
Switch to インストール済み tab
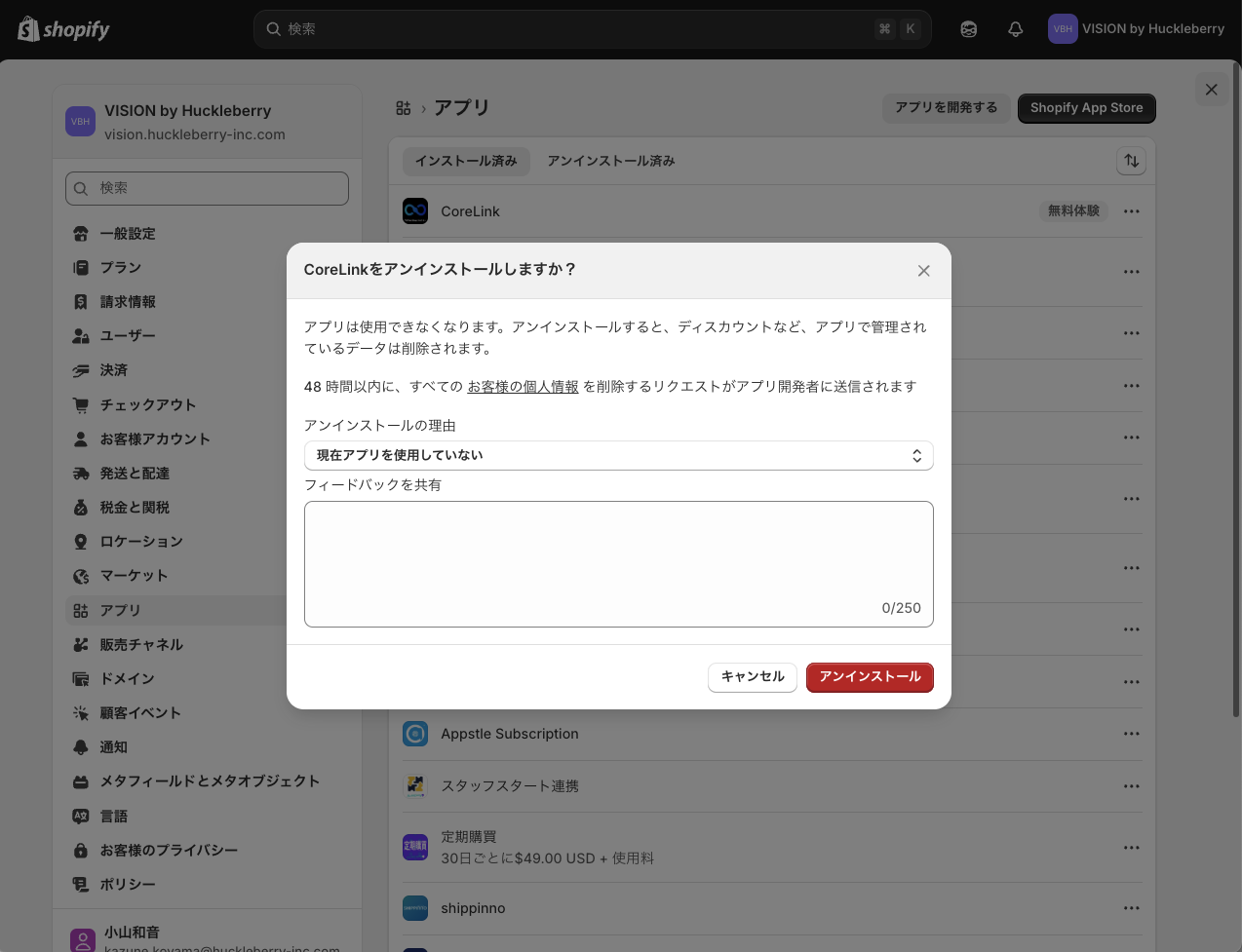466,161
